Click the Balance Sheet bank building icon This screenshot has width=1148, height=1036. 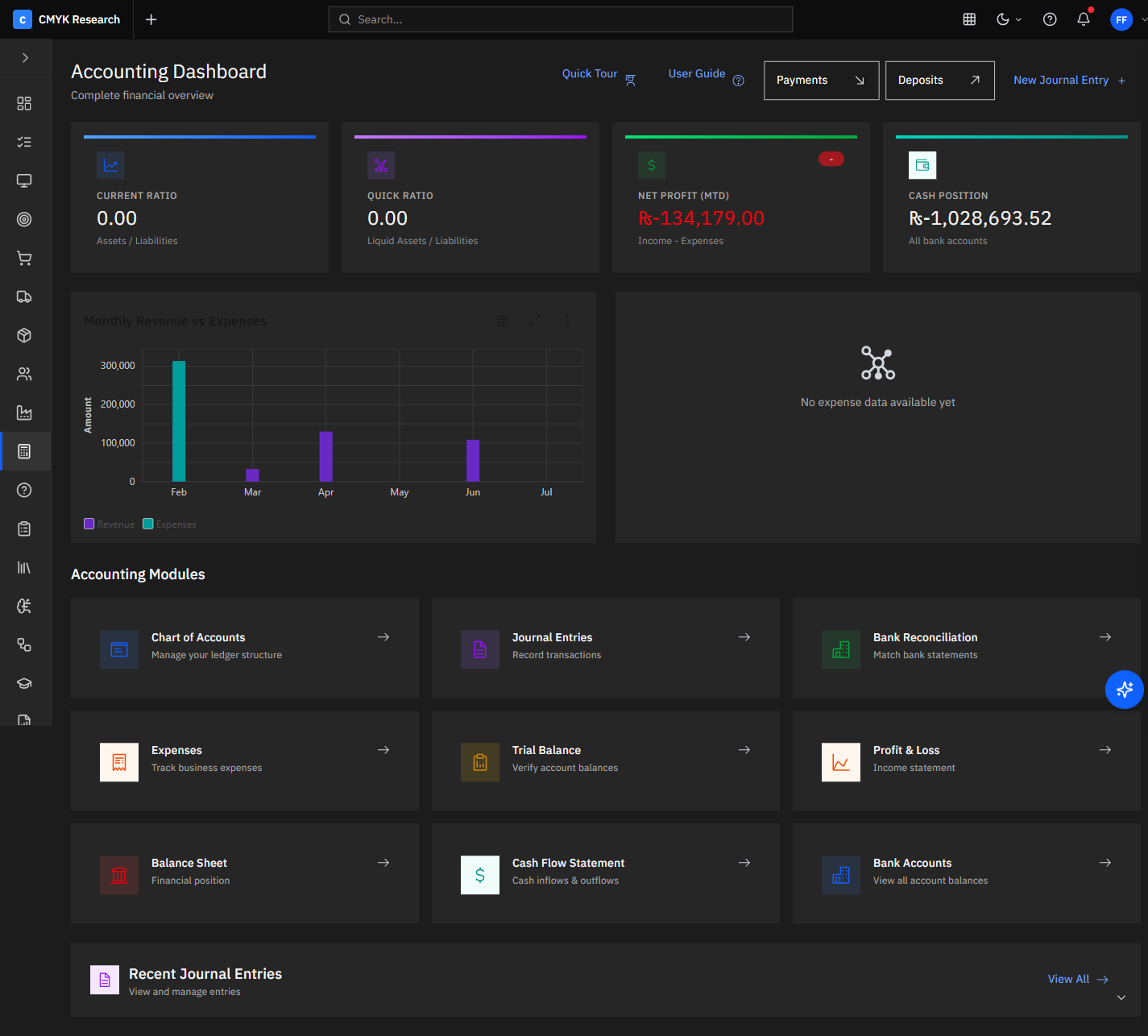coord(119,875)
